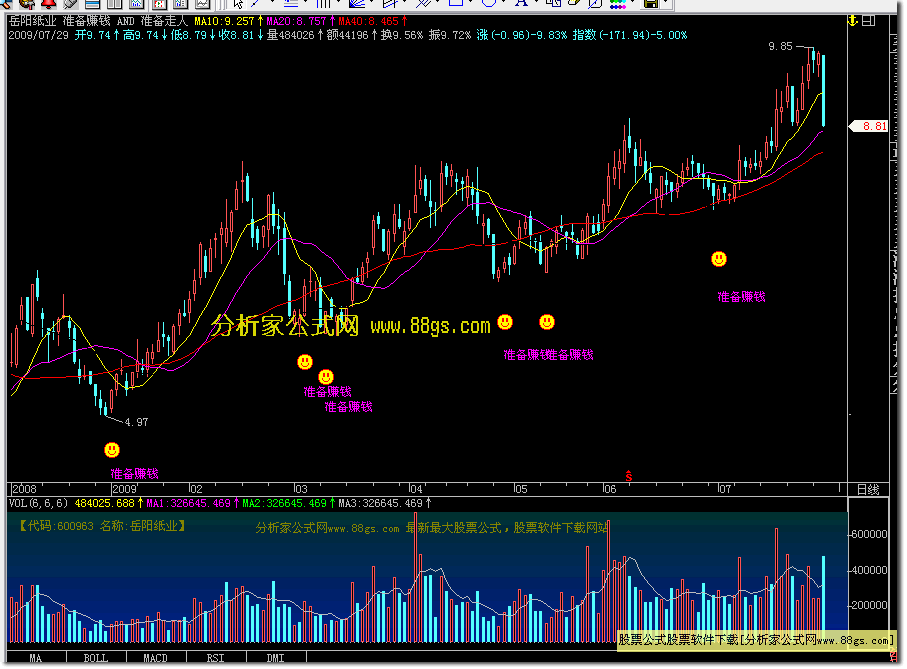Select the arrow pointer tool in toolbar
Image resolution: width=907 pixels, height=669 pixels.
238,4
